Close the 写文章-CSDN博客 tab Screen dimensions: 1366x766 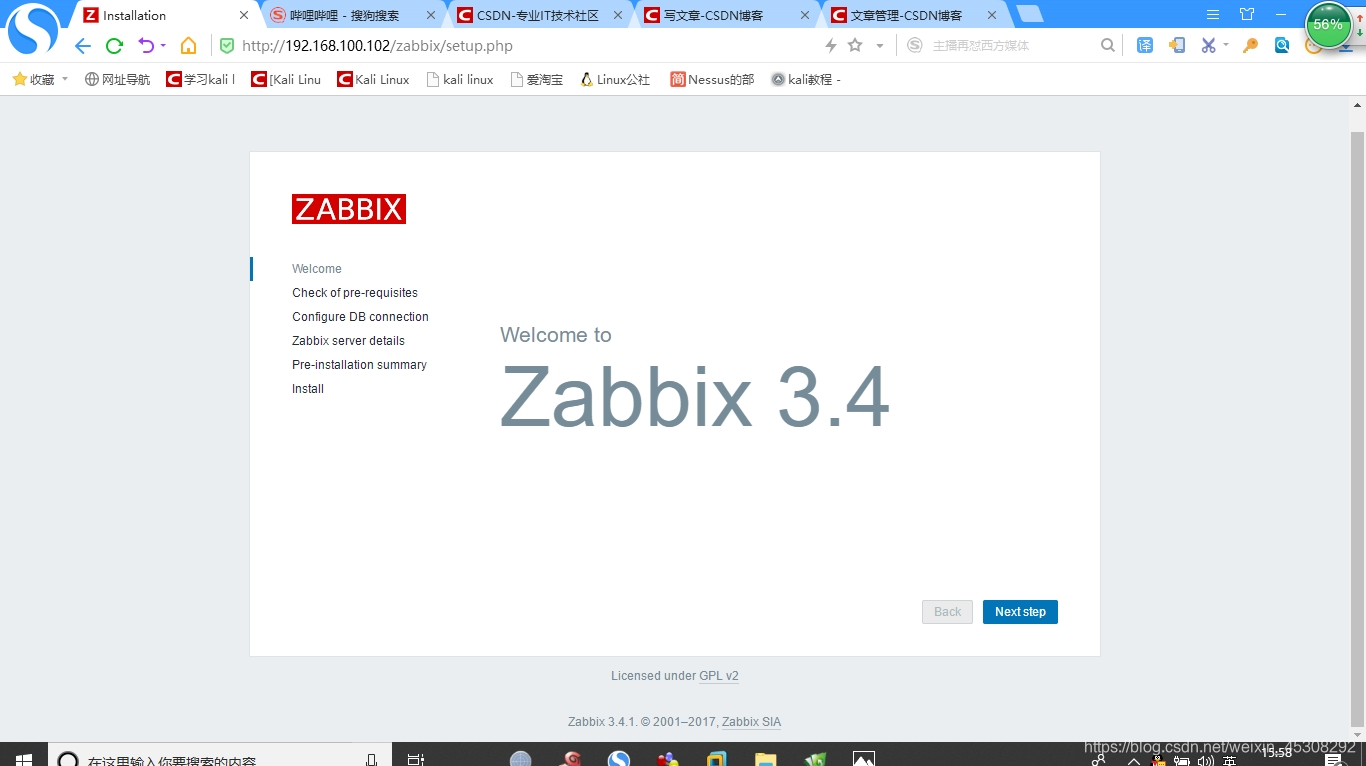(x=805, y=15)
